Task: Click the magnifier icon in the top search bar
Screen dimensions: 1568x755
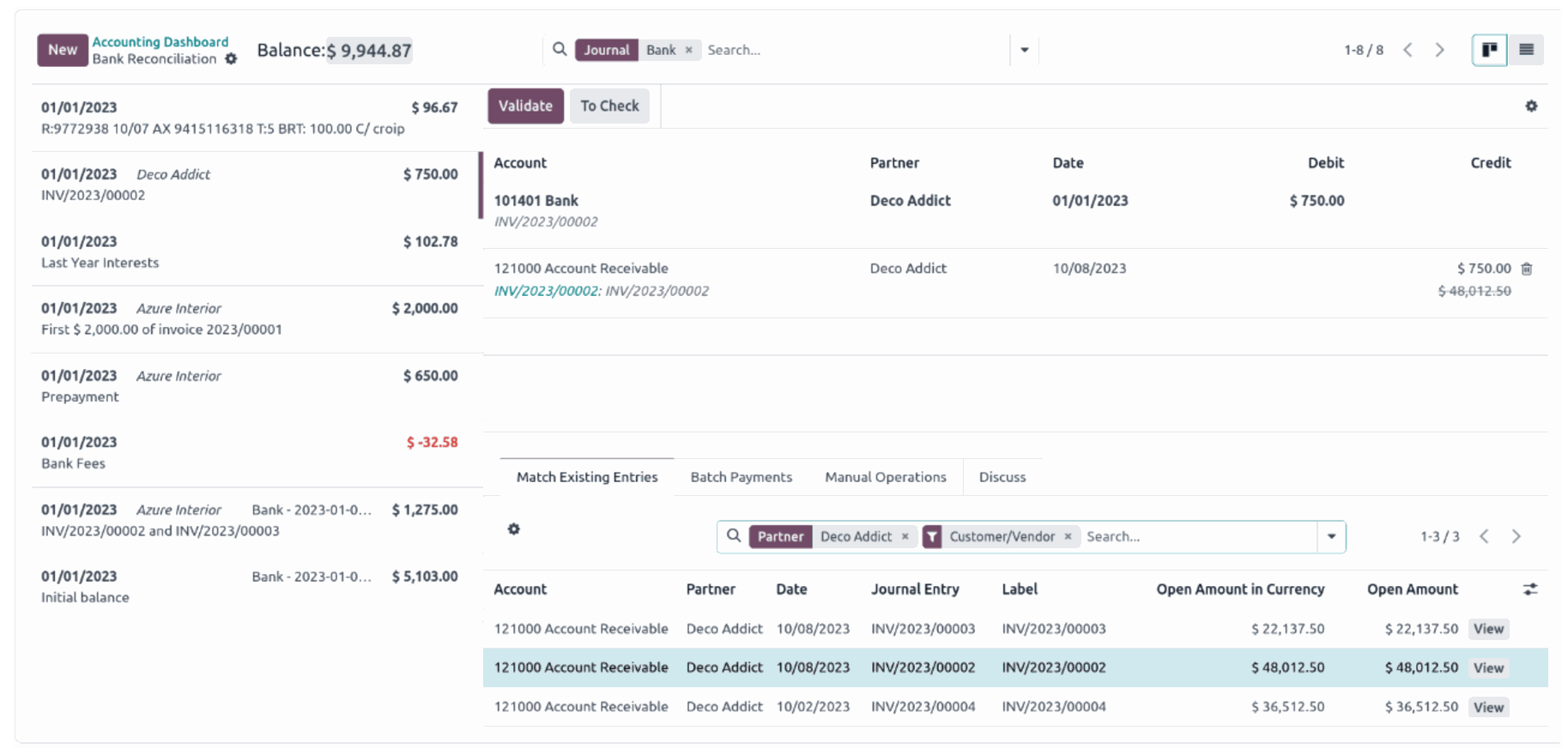Action: click(x=560, y=50)
